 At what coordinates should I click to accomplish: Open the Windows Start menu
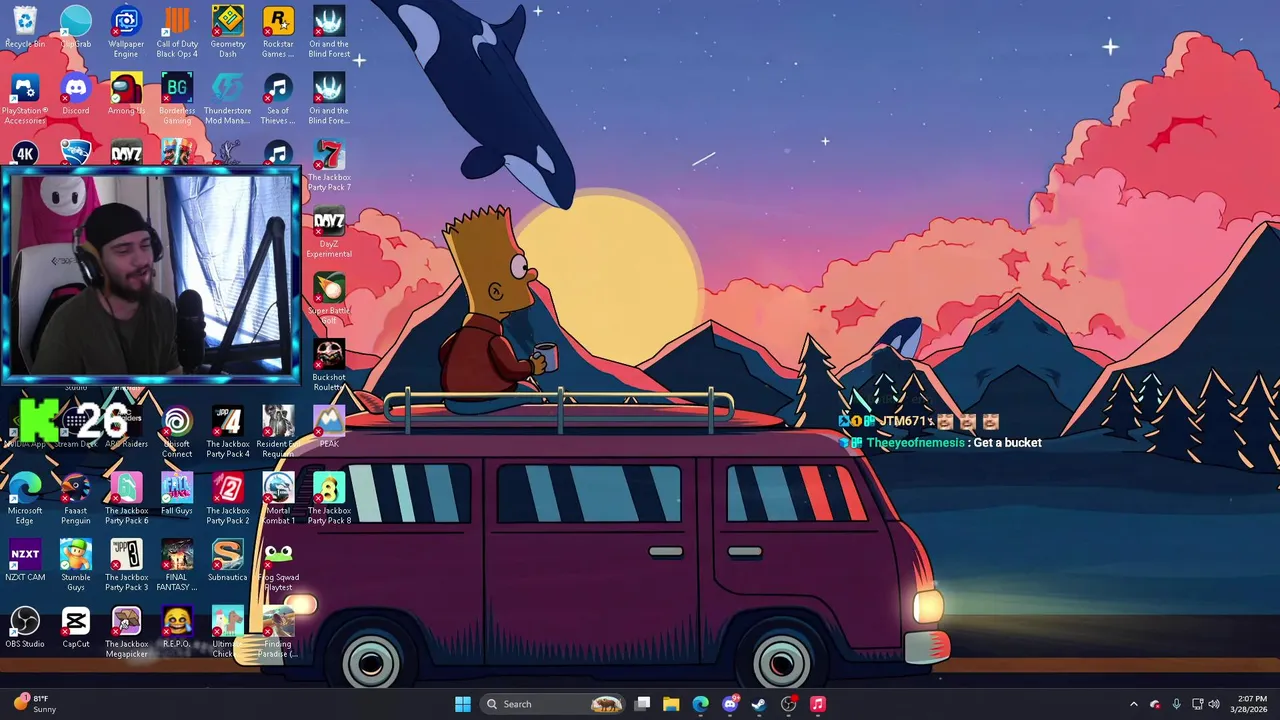pyautogui.click(x=463, y=704)
